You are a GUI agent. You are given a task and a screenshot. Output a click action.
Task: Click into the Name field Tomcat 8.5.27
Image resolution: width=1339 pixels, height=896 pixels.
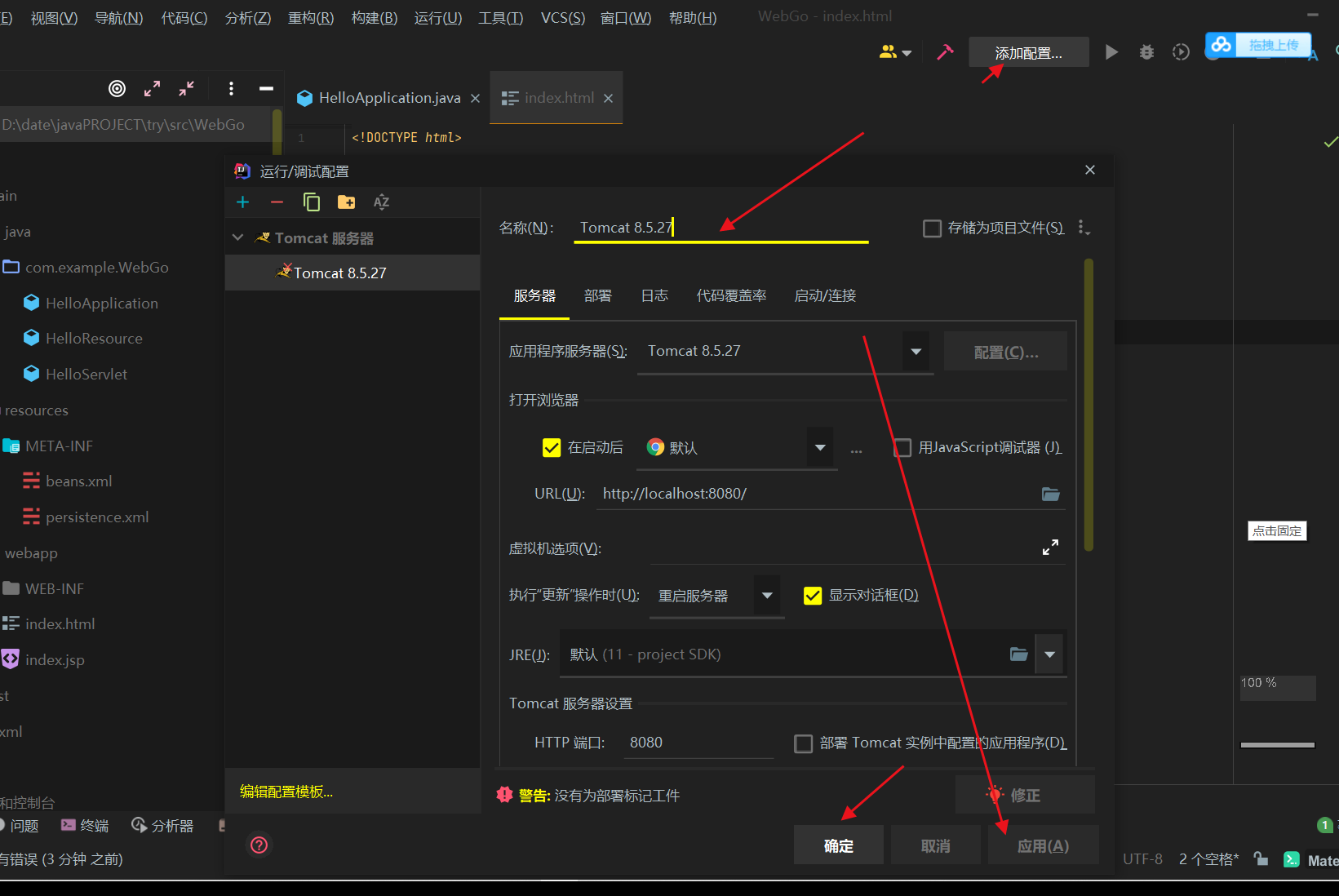pyautogui.click(x=721, y=228)
